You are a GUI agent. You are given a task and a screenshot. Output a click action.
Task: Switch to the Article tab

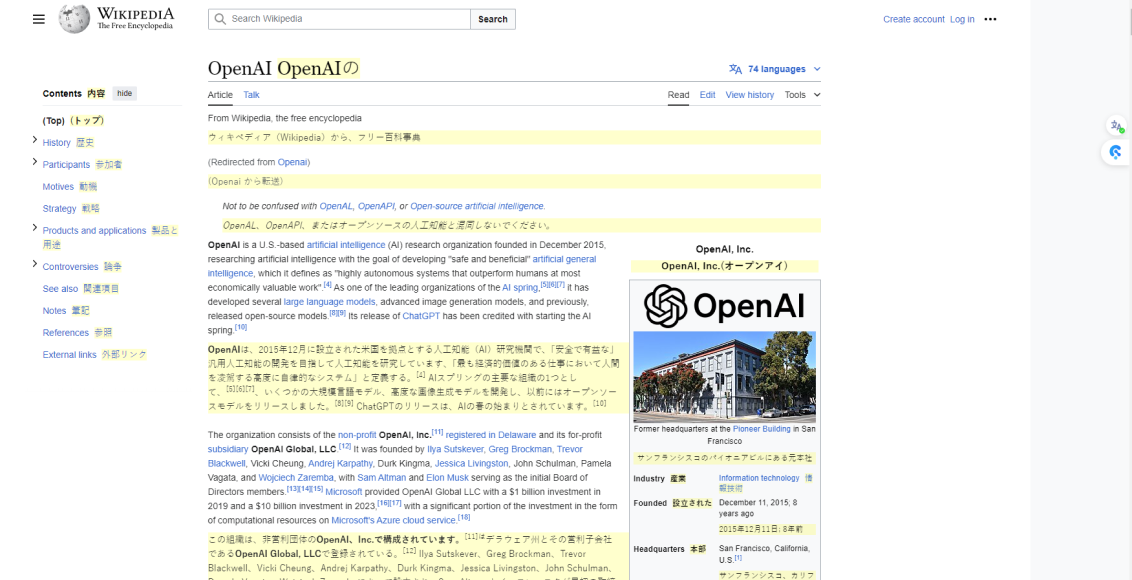pos(220,95)
